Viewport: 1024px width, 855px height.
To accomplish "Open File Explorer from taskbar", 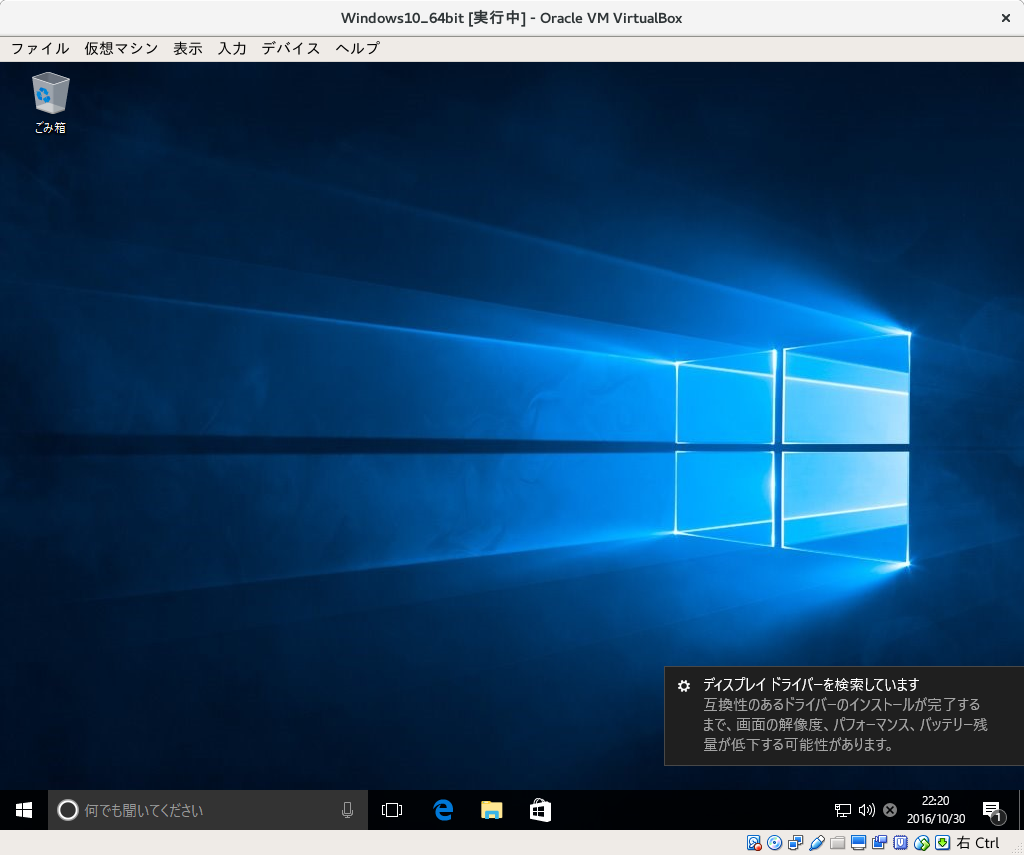I will tap(492, 810).
